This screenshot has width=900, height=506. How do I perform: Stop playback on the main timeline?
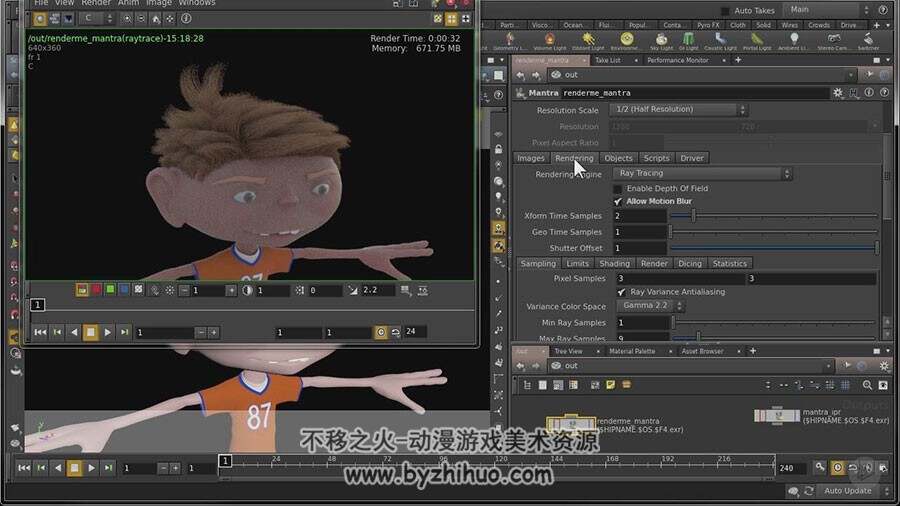click(x=74, y=468)
